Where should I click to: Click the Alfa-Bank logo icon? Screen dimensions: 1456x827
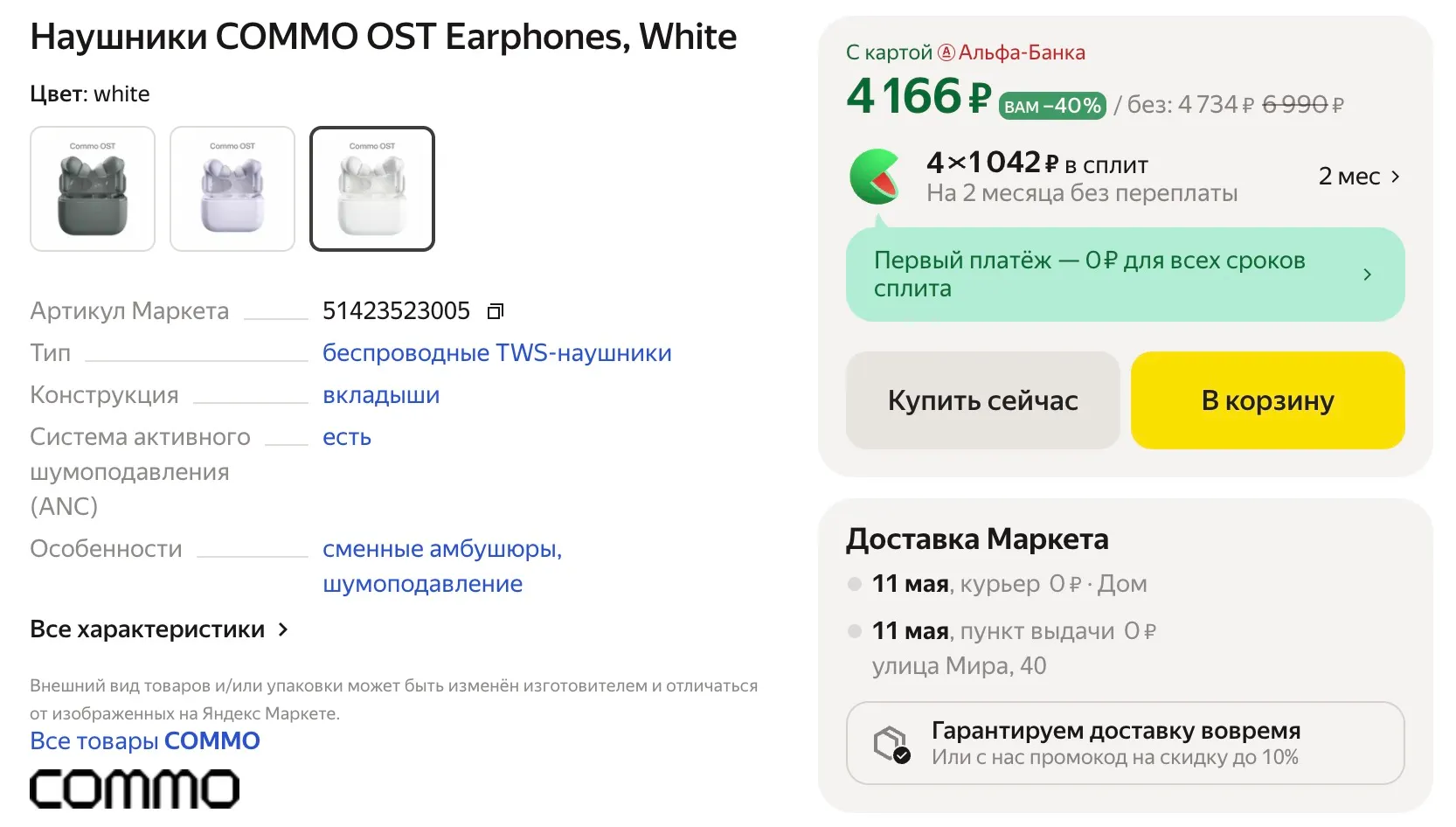pyautogui.click(x=946, y=52)
